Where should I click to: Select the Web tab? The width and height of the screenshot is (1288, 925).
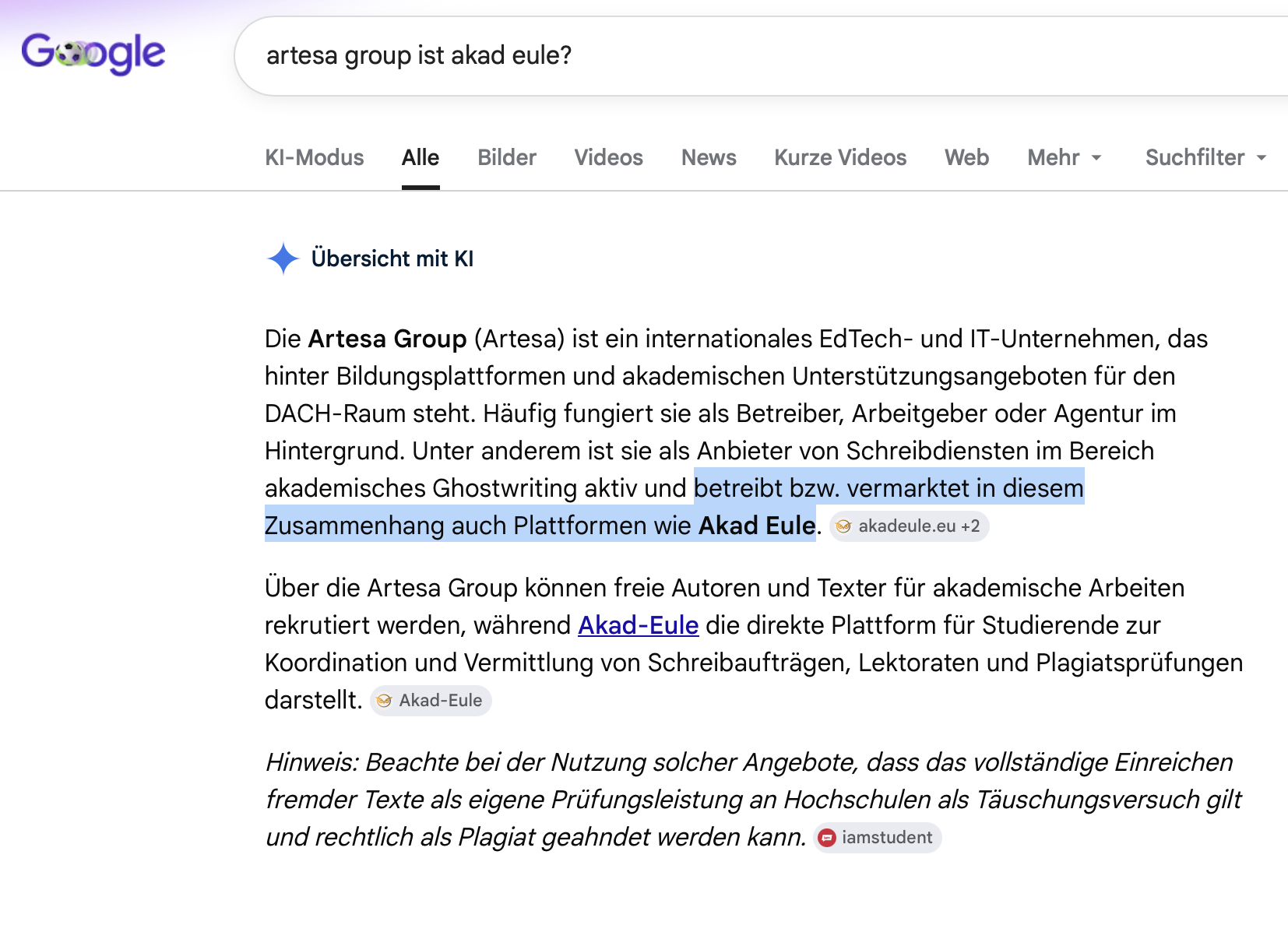click(x=966, y=158)
